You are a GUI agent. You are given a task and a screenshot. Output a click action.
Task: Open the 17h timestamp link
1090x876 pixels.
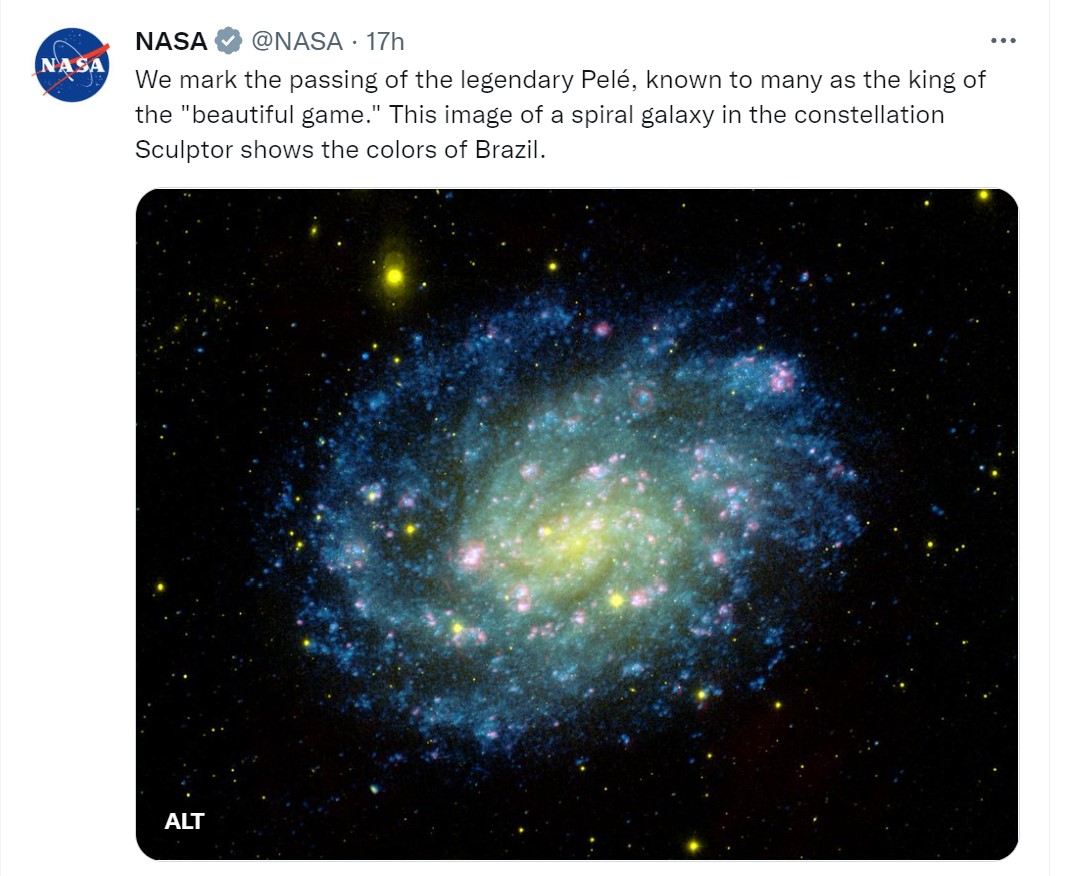pyautogui.click(x=385, y=41)
